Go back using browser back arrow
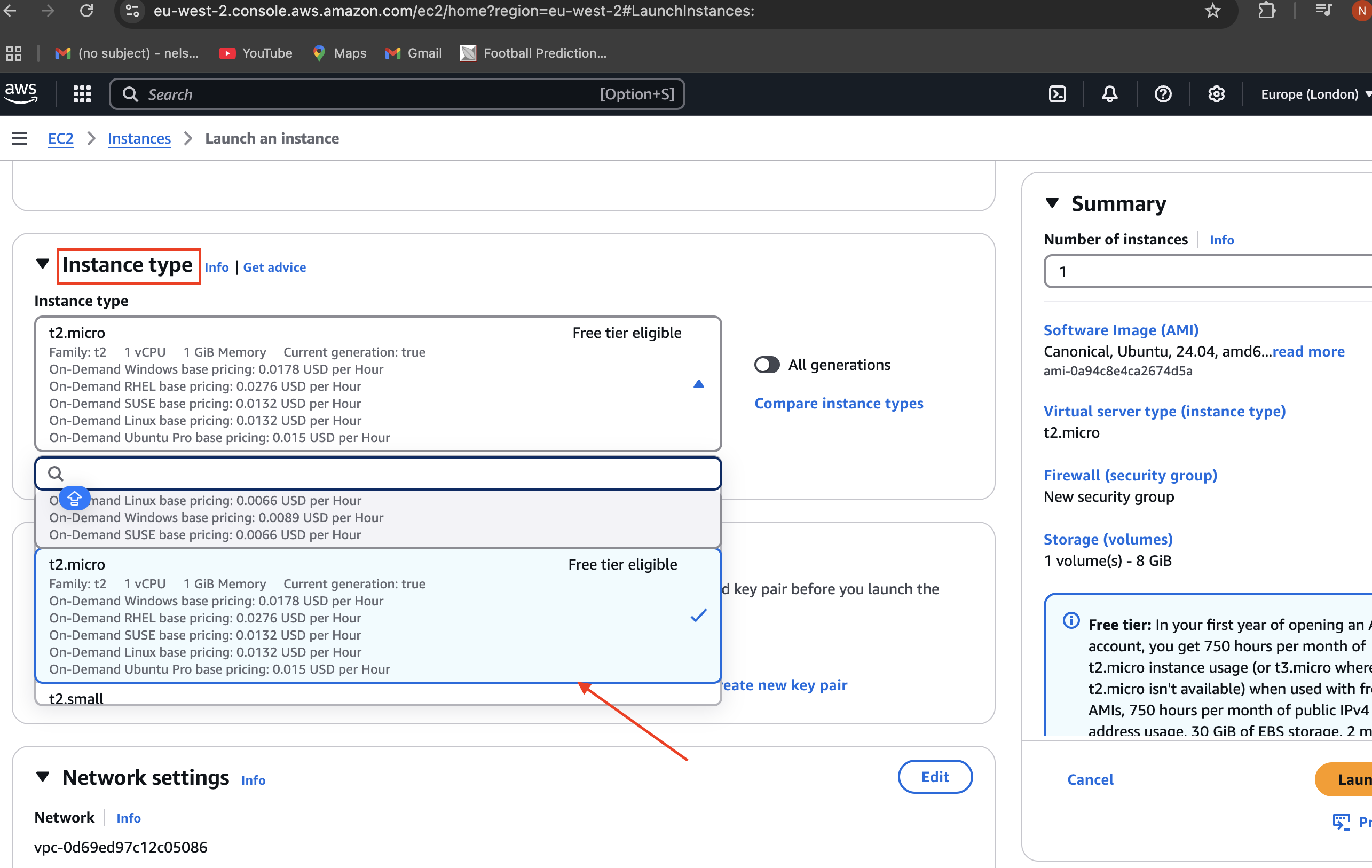The image size is (1372, 868). 10,10
